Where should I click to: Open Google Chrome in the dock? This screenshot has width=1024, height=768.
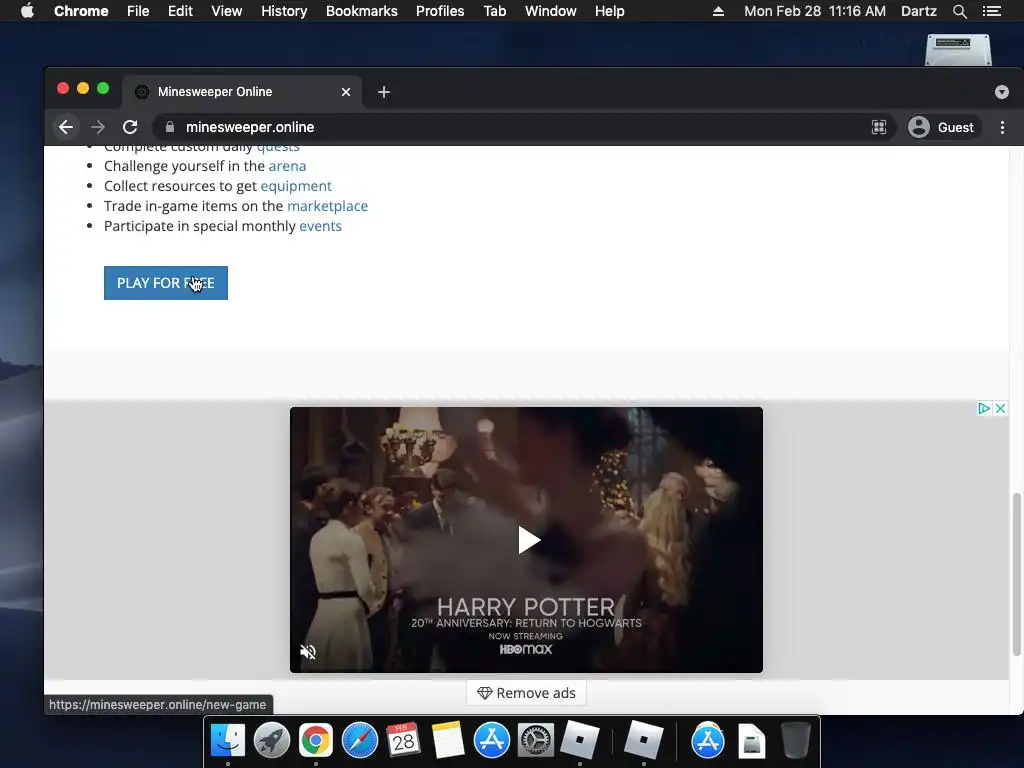(315, 741)
